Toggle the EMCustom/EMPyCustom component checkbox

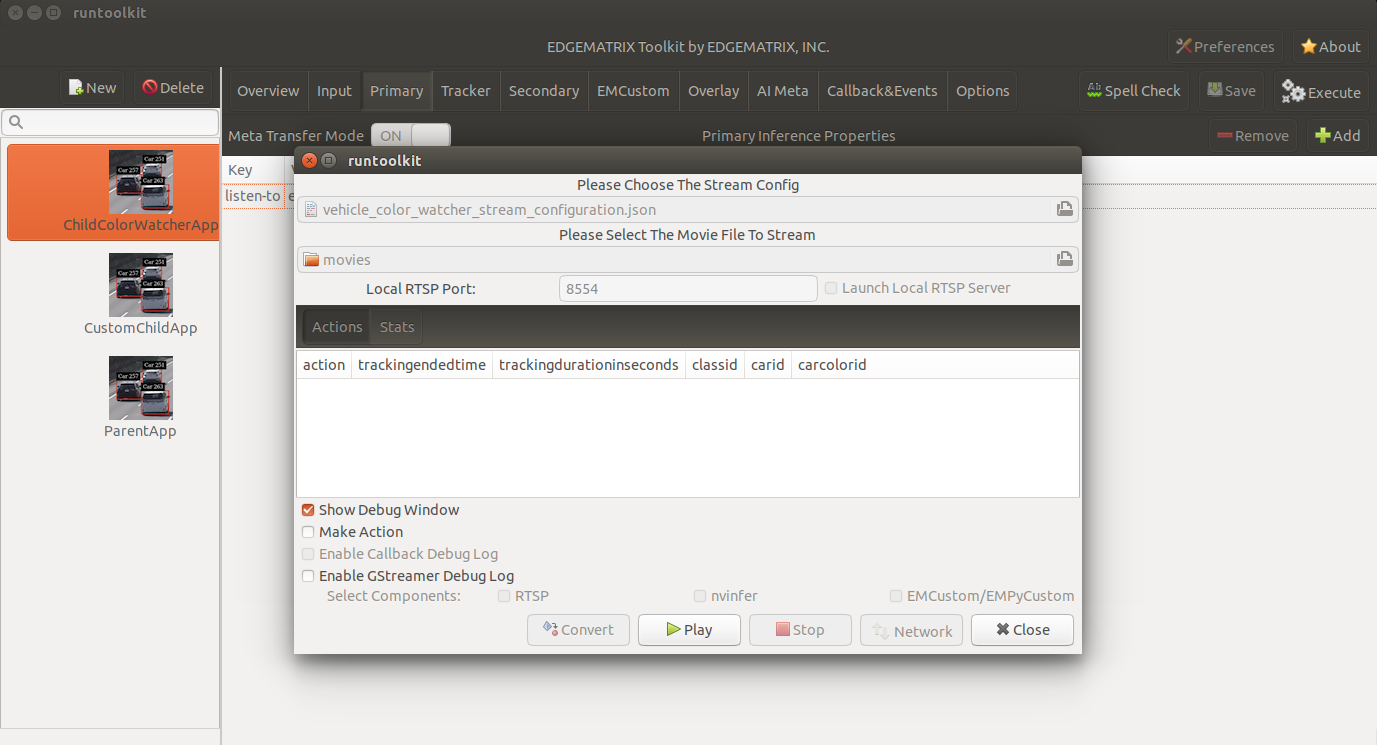[896, 596]
